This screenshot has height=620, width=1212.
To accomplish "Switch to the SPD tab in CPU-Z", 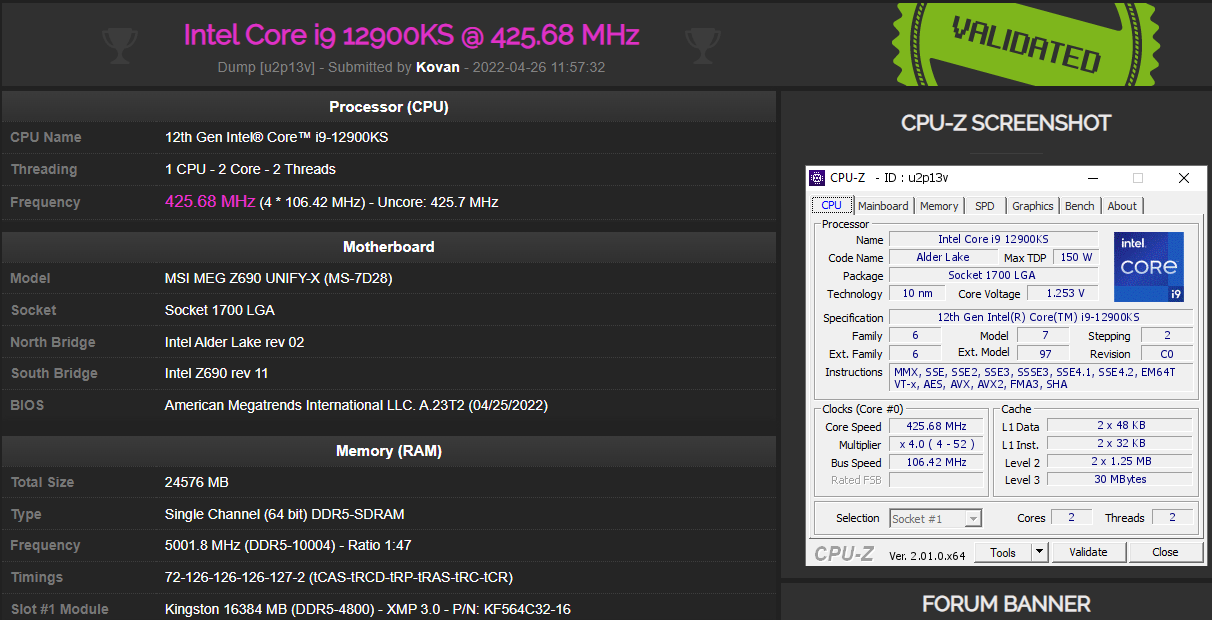I will click(985, 206).
